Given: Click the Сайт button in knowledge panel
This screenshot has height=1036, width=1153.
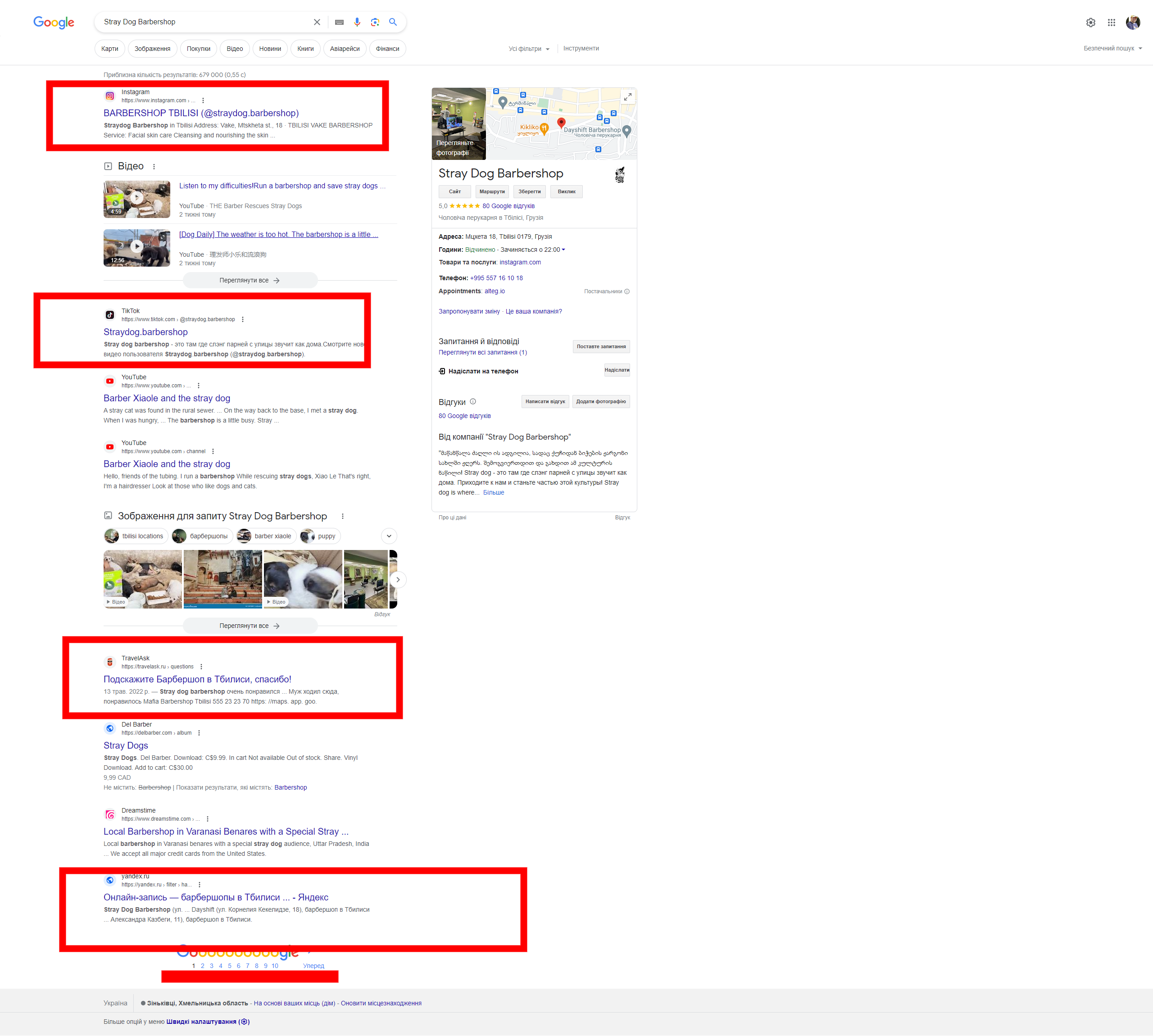Looking at the screenshot, I should point(455,192).
